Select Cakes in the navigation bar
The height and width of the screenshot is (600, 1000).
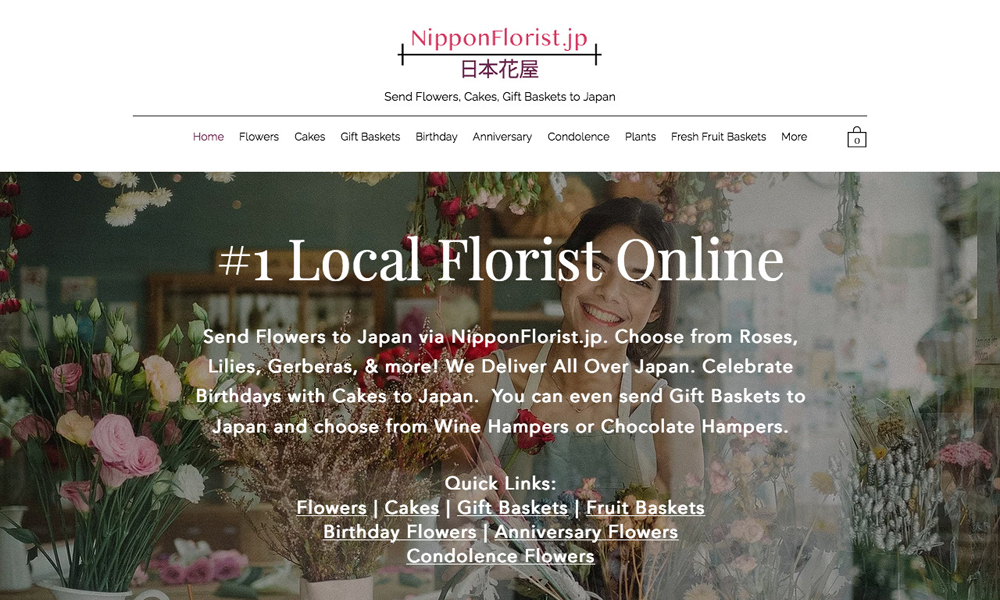(x=309, y=136)
